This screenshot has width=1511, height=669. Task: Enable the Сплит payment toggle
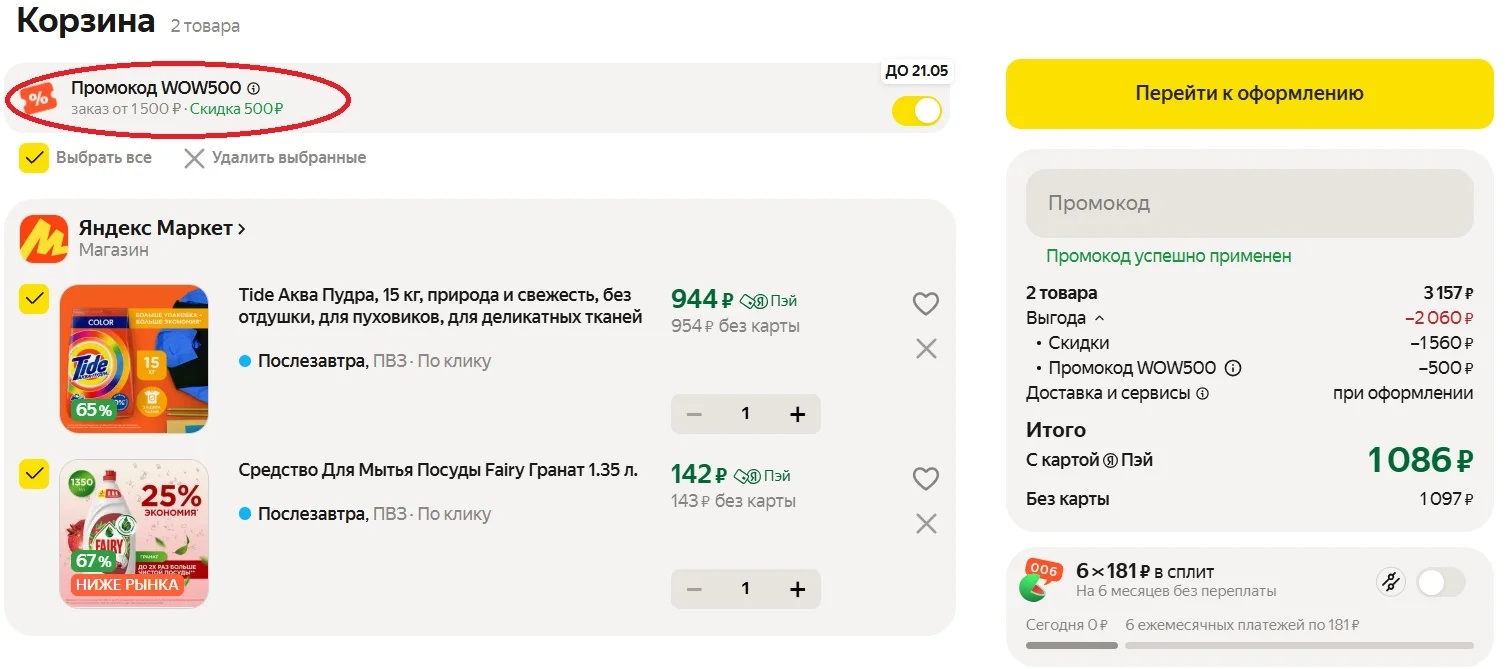point(1440,582)
